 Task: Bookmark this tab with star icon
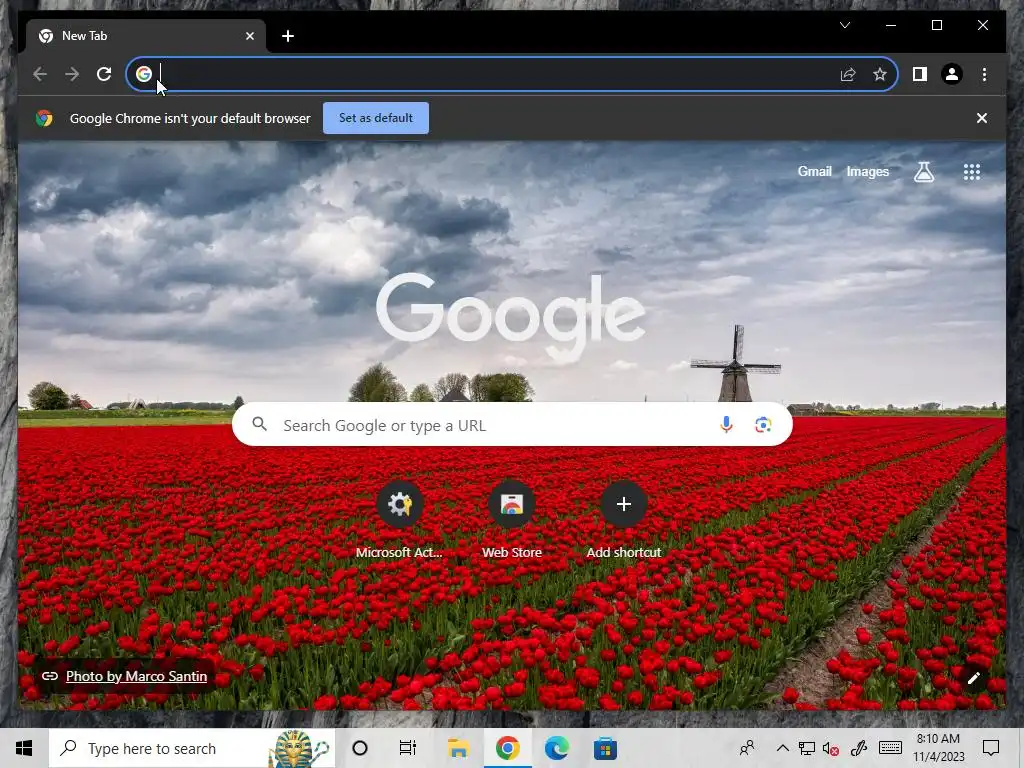tap(880, 74)
